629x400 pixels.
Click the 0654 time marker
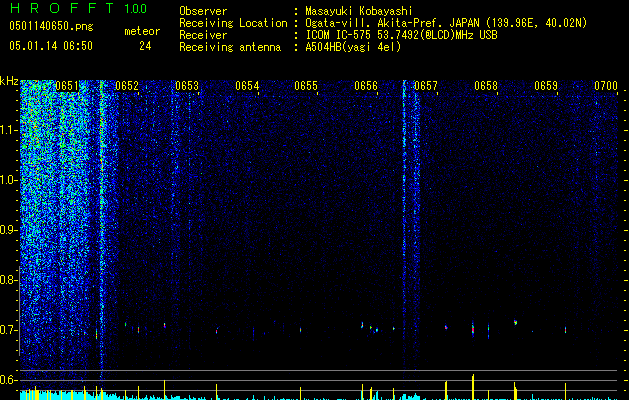pyautogui.click(x=247, y=86)
